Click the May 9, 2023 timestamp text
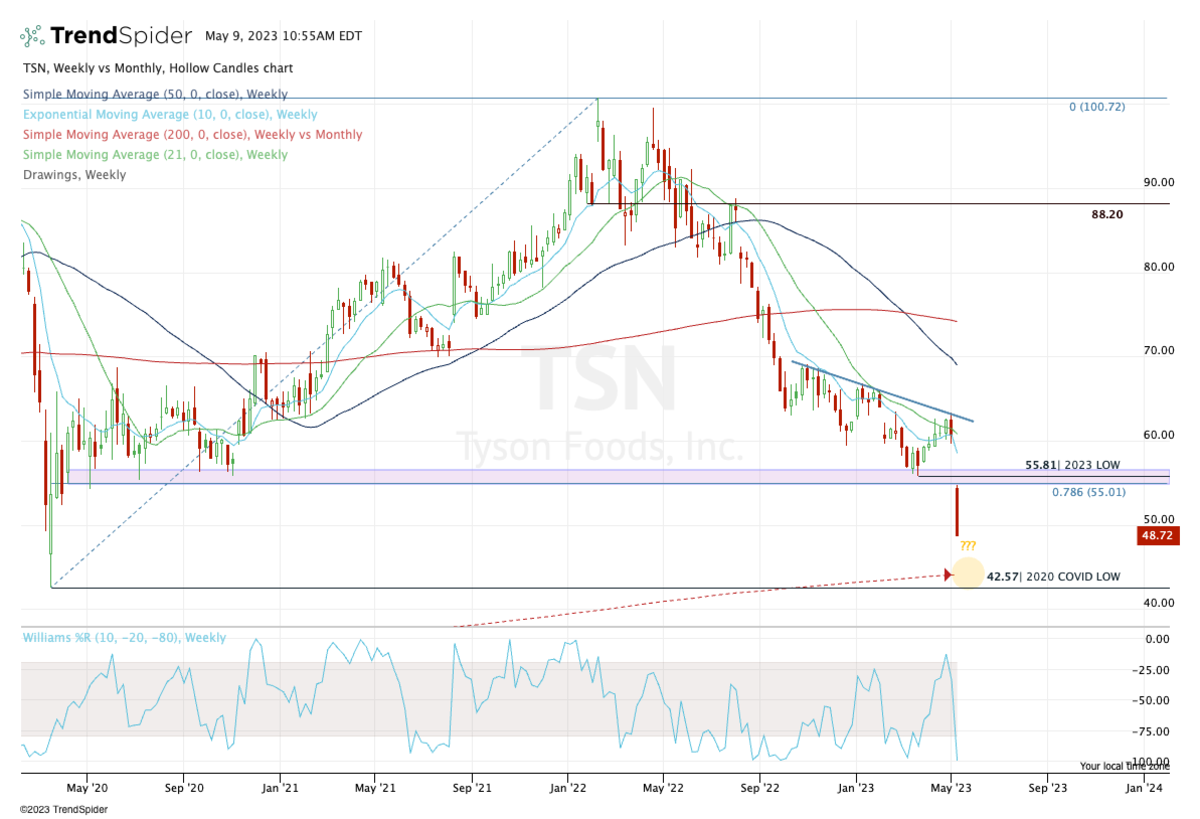Screen dimensions: 1200x819 [283, 36]
